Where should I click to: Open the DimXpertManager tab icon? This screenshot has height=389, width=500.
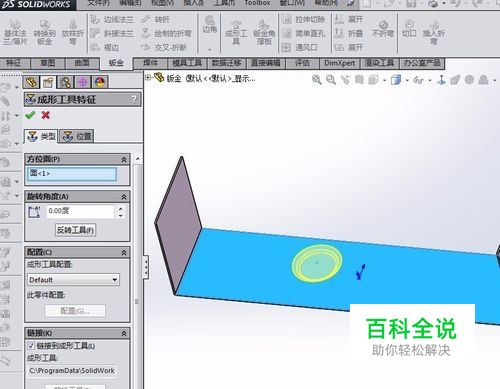click(x=83, y=82)
